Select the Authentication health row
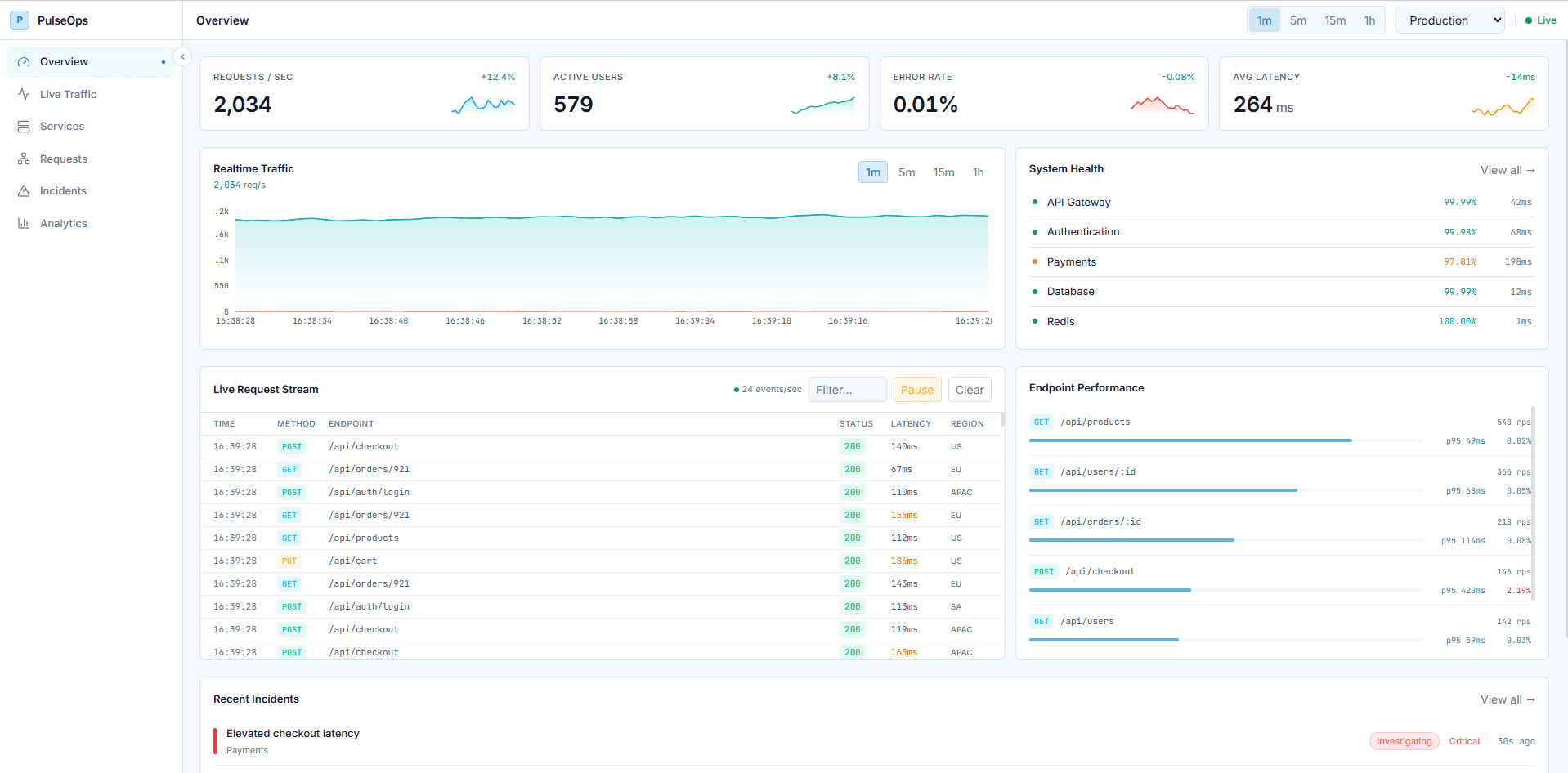This screenshot has width=1568, height=773. 1282,232
